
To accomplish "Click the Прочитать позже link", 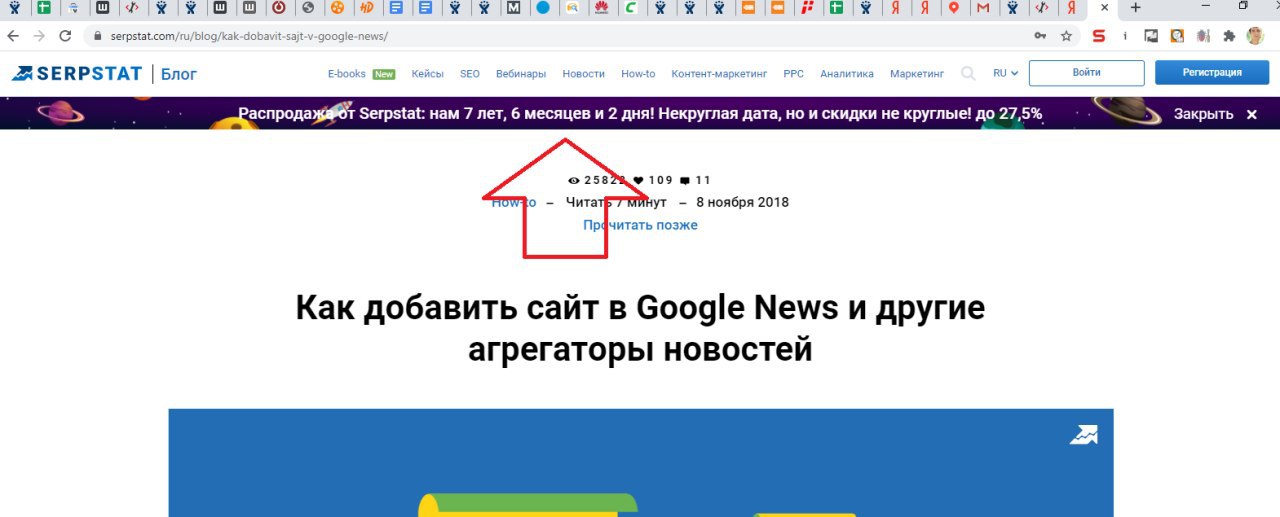I will click(x=640, y=225).
